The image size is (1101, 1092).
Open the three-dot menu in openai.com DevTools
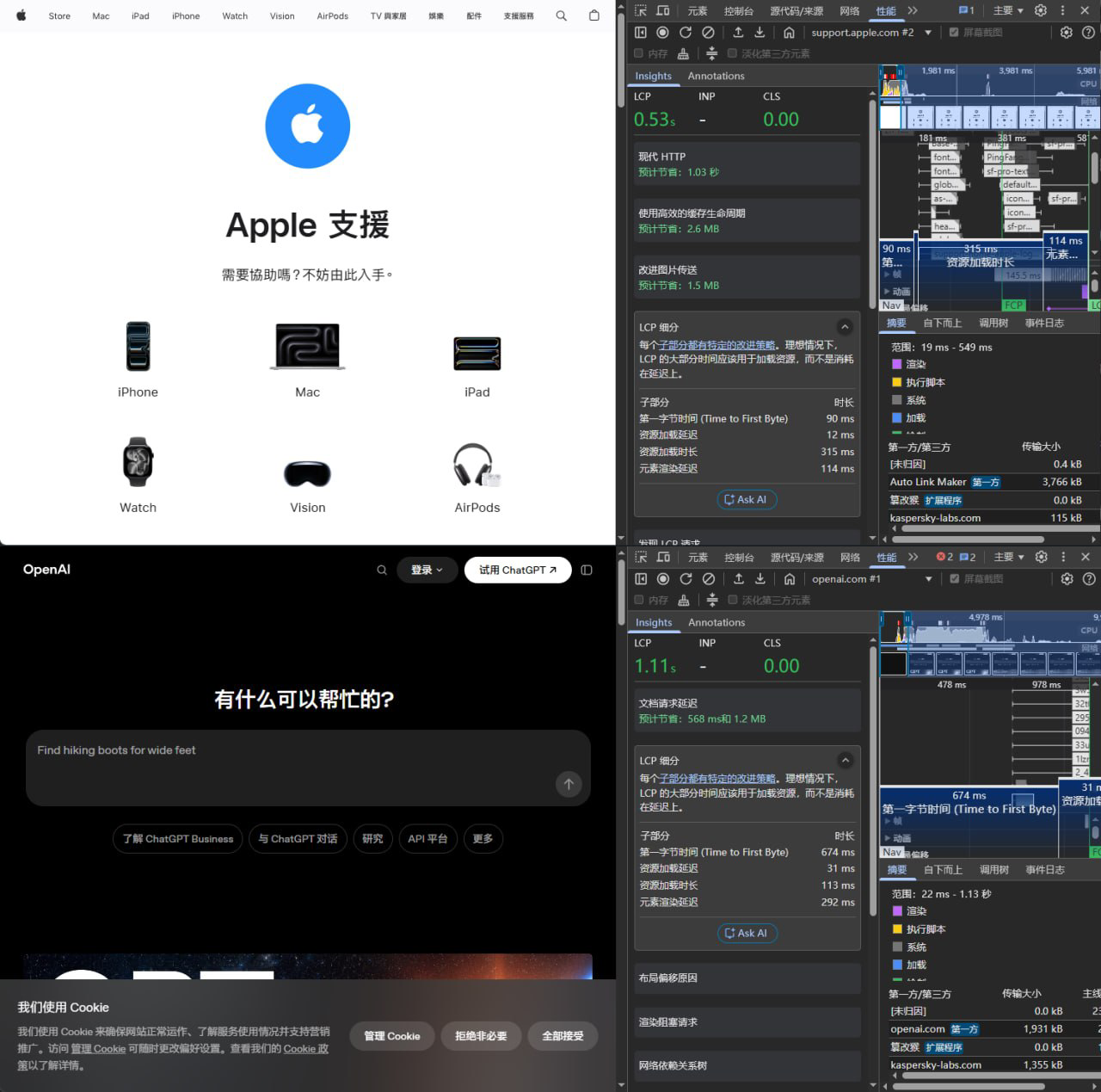pyautogui.click(x=1063, y=557)
